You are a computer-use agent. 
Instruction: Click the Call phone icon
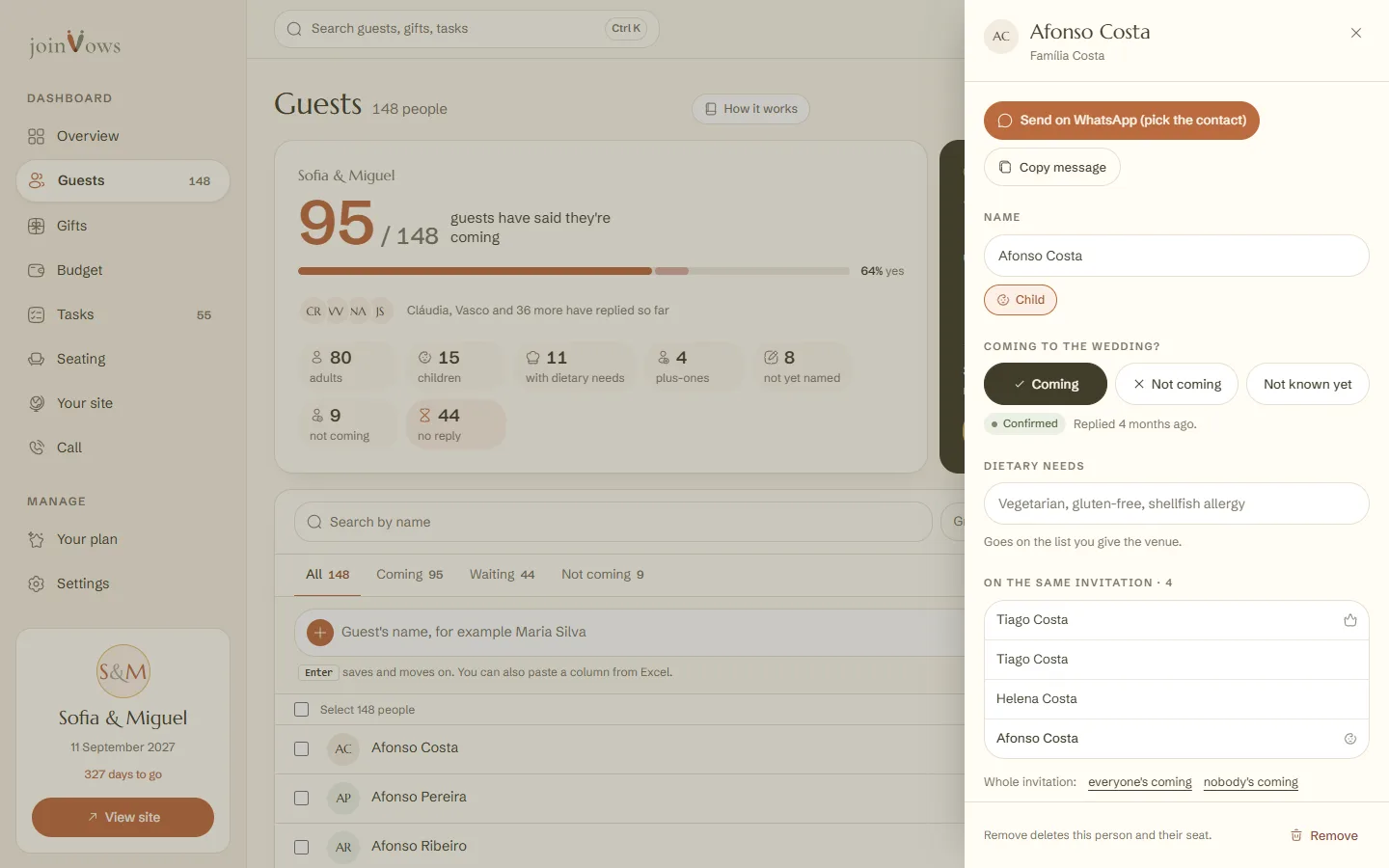coord(37,448)
